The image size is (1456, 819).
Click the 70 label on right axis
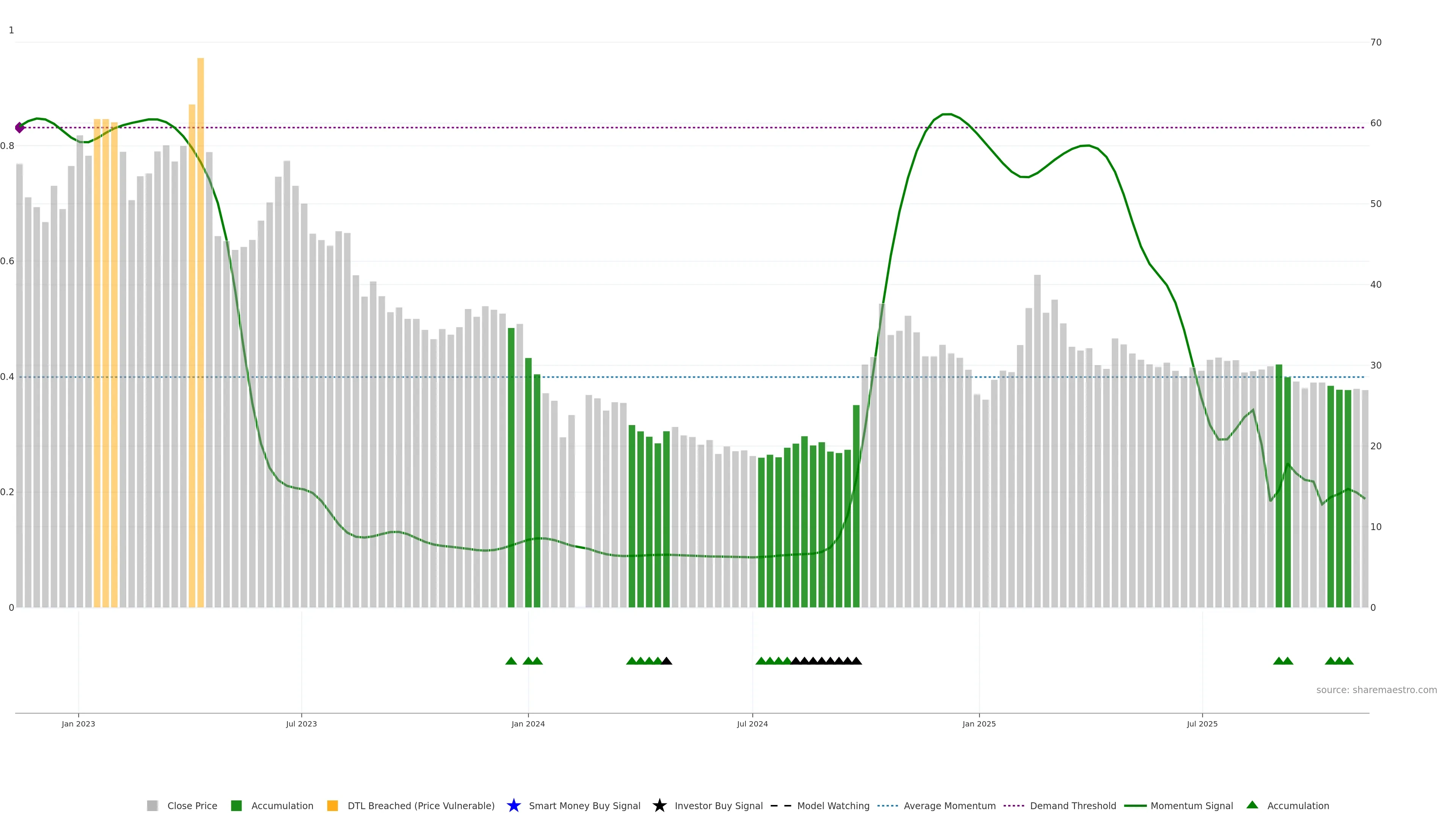pyautogui.click(x=1376, y=42)
